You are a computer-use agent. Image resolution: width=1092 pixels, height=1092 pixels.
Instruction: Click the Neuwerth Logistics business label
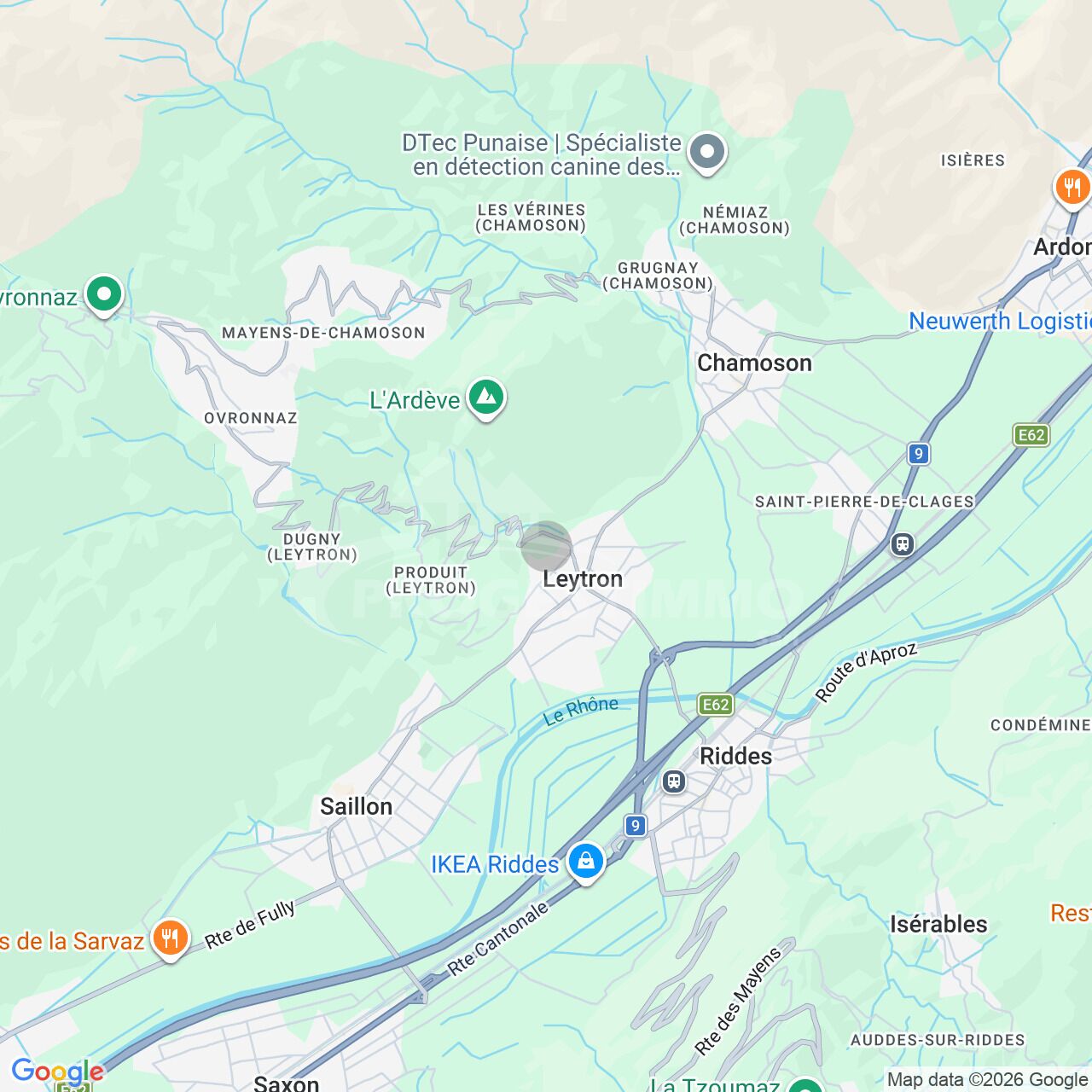point(1000,321)
